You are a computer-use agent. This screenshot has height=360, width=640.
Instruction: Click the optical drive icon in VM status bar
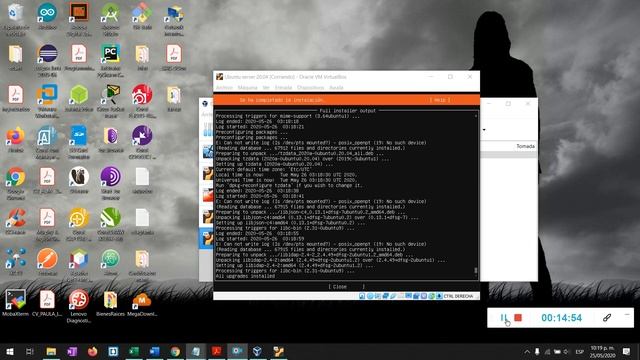pos(370,296)
